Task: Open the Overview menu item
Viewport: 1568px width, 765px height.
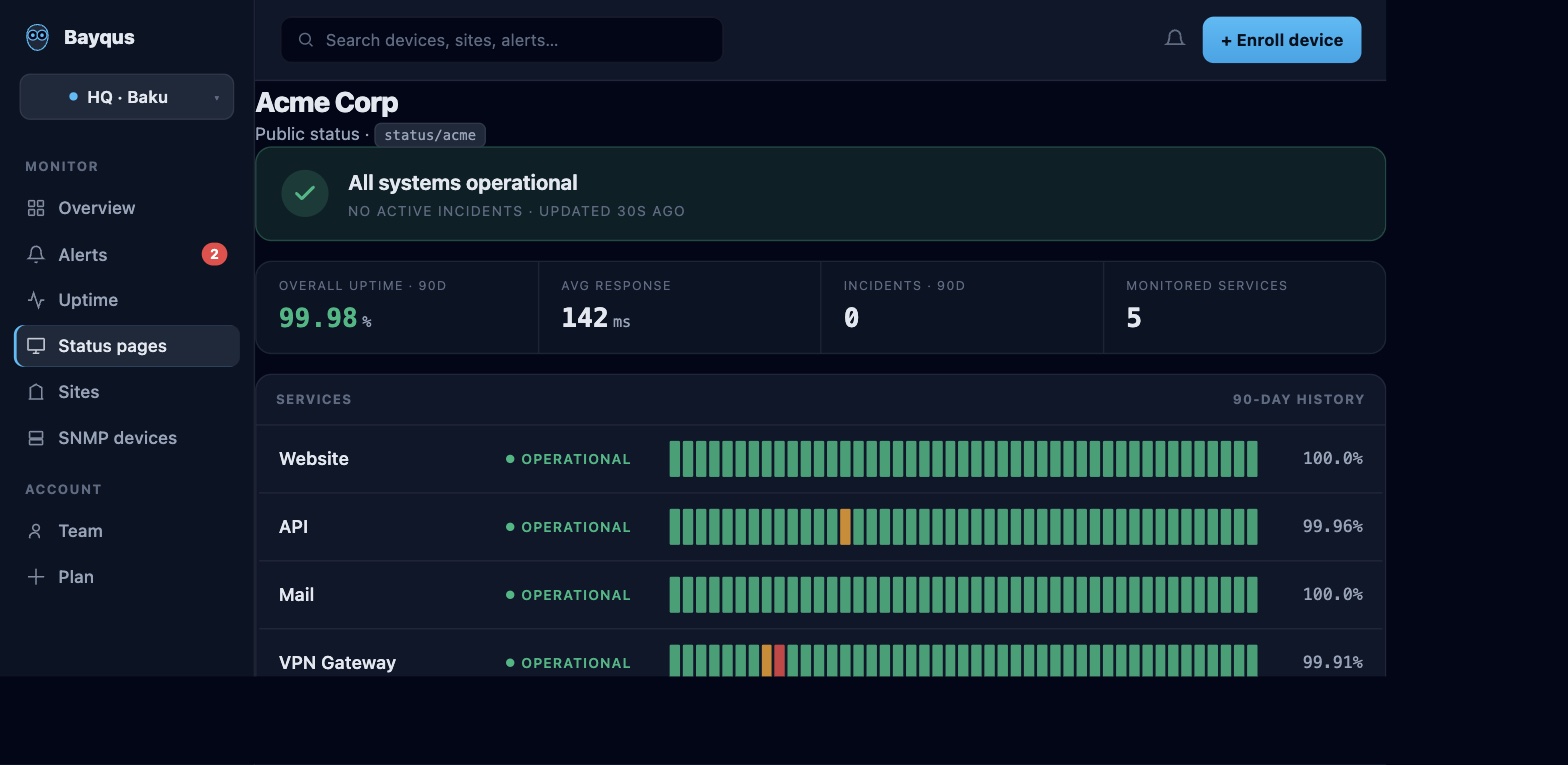Action: click(127, 208)
